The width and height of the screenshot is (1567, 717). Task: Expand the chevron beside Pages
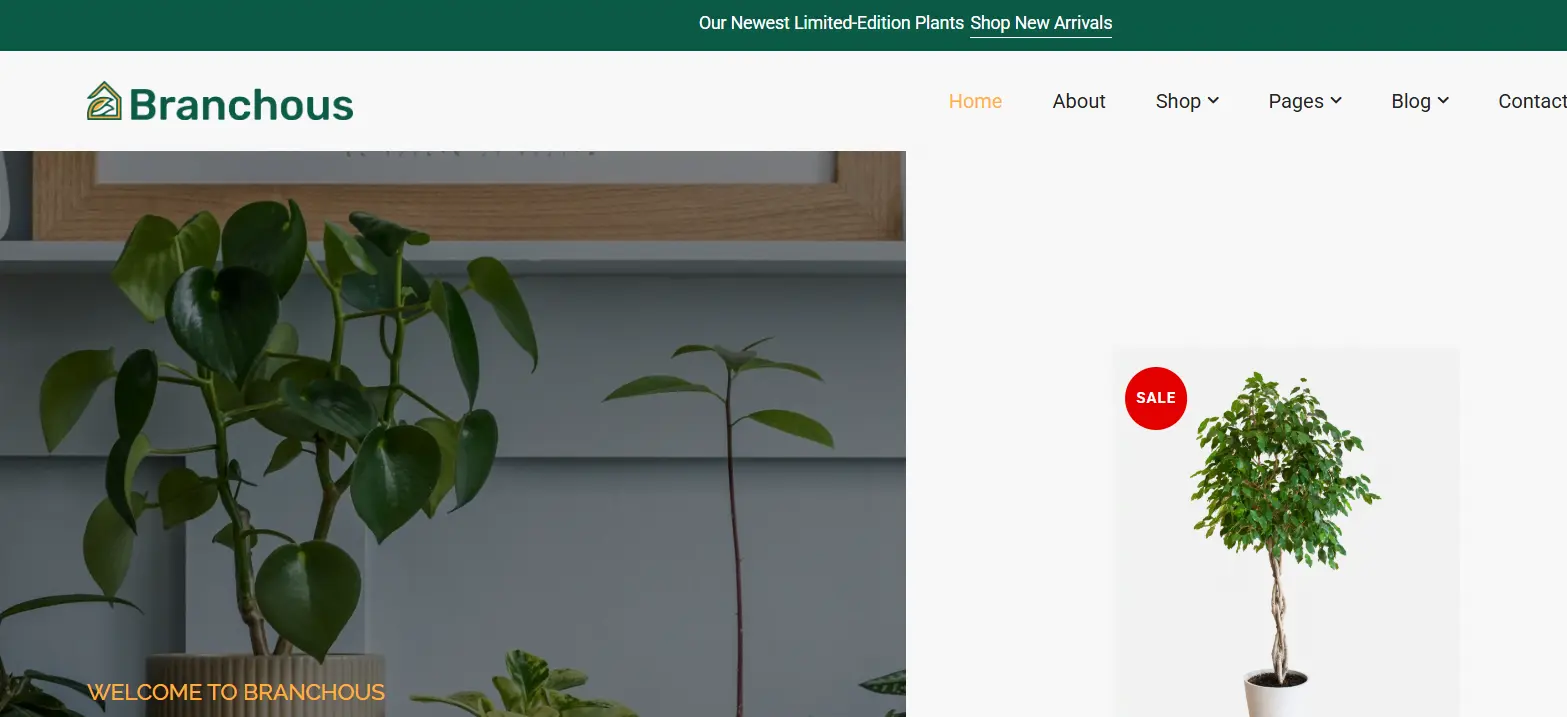pyautogui.click(x=1336, y=100)
